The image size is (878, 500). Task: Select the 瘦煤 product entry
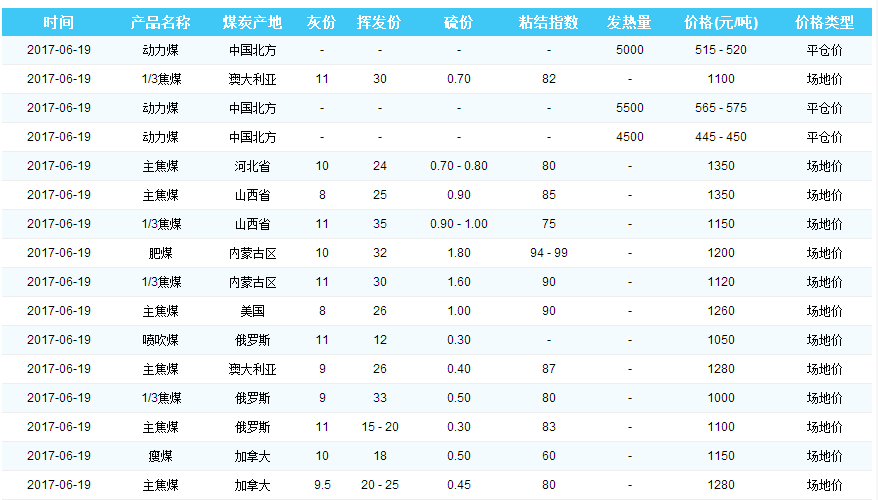coord(161,456)
